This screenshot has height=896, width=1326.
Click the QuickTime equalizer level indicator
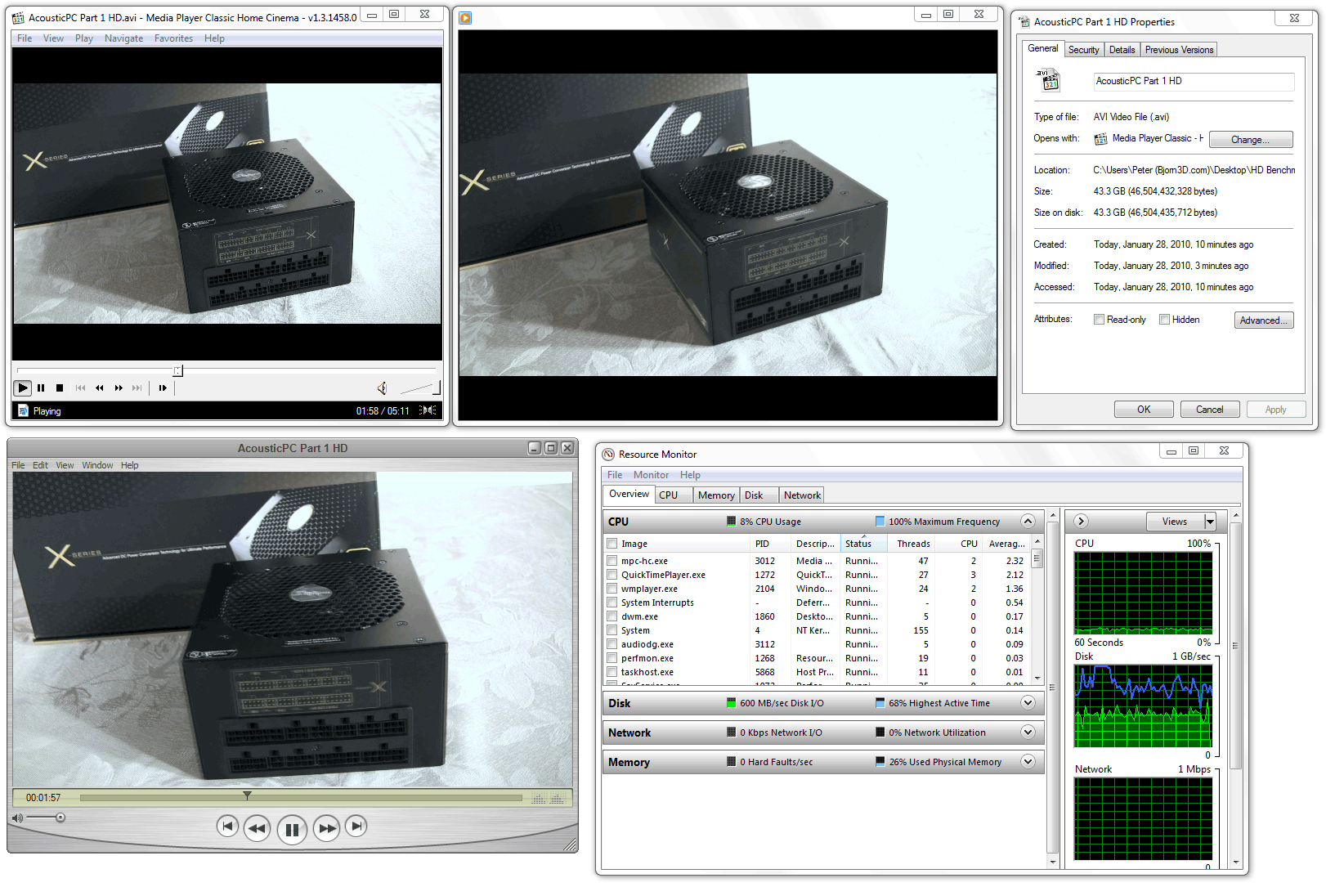(549, 799)
